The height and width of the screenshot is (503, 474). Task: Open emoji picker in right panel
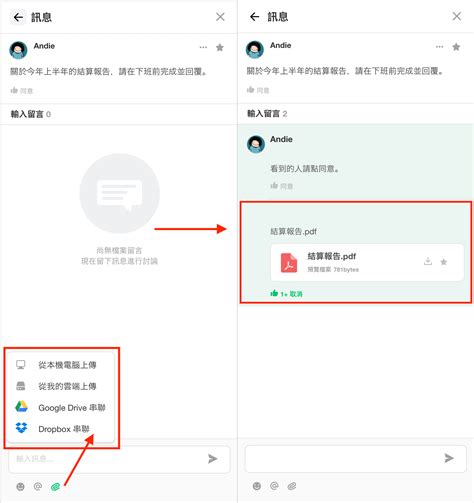pos(257,486)
